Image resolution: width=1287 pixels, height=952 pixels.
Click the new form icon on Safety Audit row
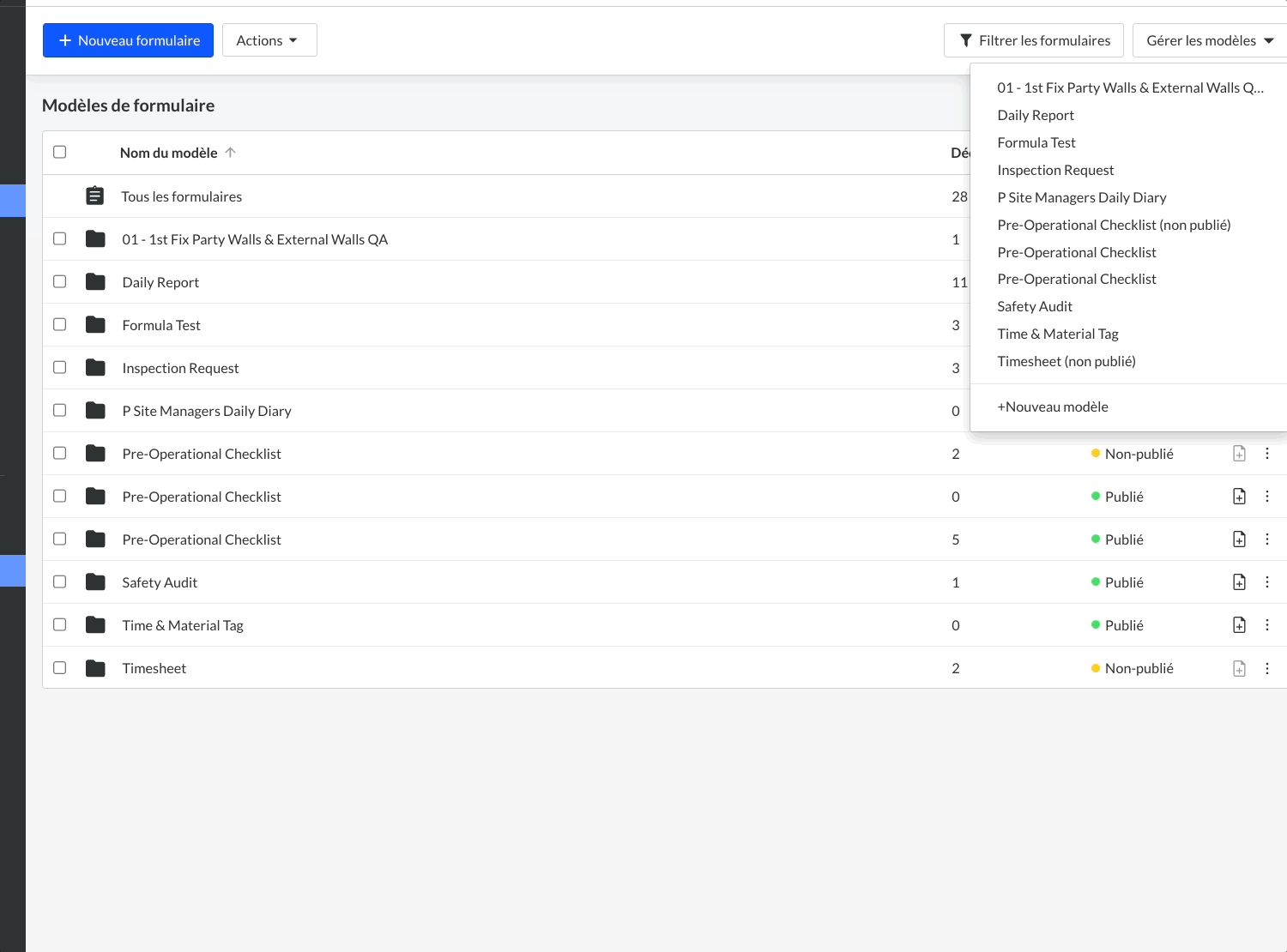(1239, 582)
